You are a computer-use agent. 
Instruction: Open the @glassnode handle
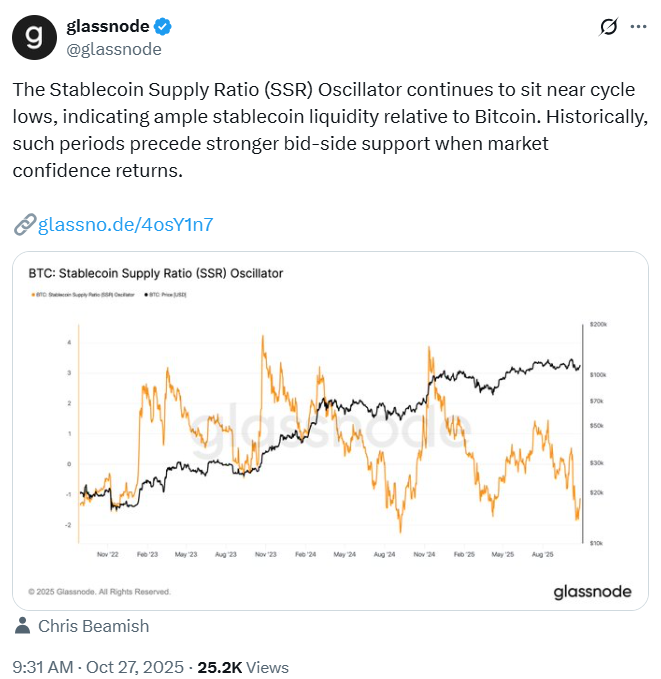113,48
